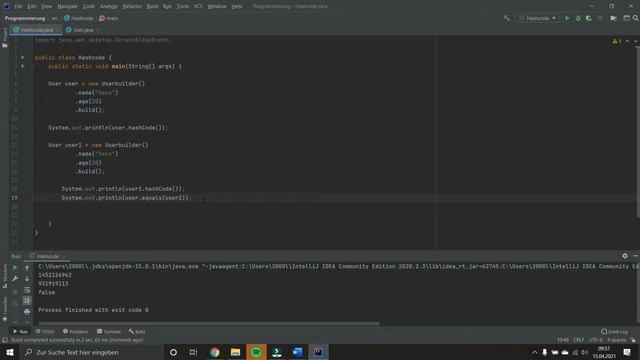Open the Build menu
The image size is (640, 360).
click(152, 7)
